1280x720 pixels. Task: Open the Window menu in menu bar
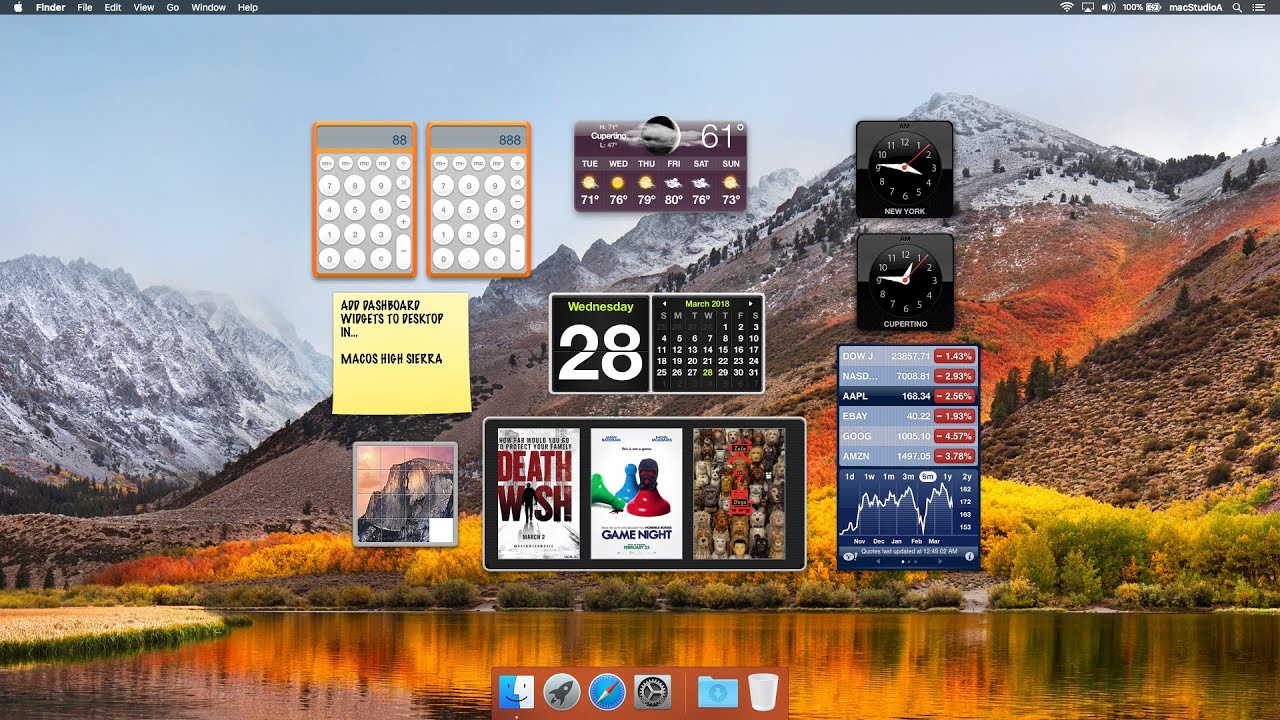pos(208,7)
